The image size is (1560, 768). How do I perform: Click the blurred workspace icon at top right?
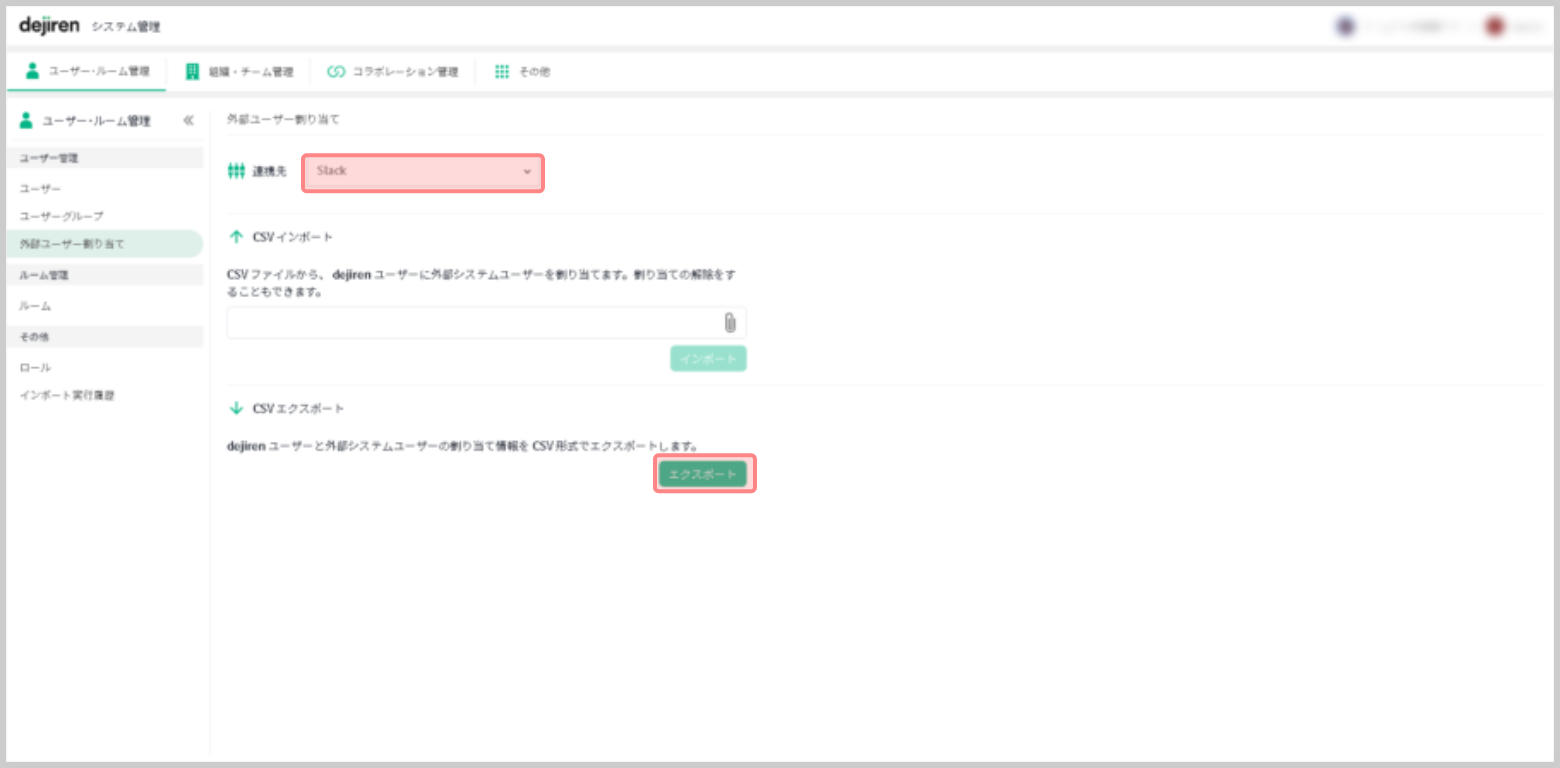tap(1345, 26)
